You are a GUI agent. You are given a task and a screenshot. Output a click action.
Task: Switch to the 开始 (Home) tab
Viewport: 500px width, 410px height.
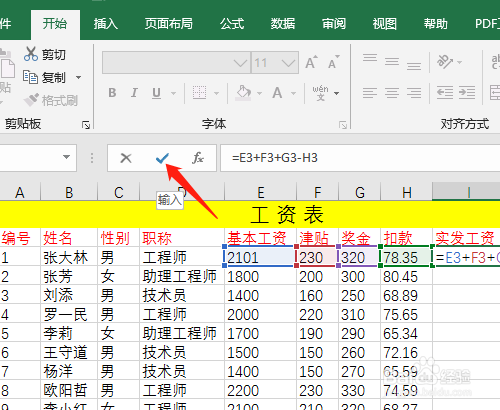coord(55,24)
